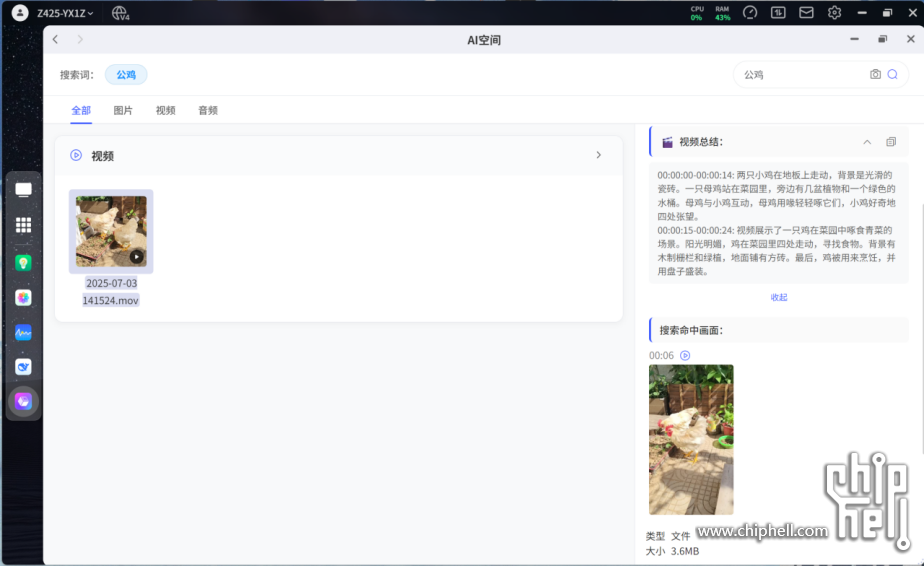Click the 公鸡 search term tag
The height and width of the screenshot is (566, 924).
tap(126, 75)
